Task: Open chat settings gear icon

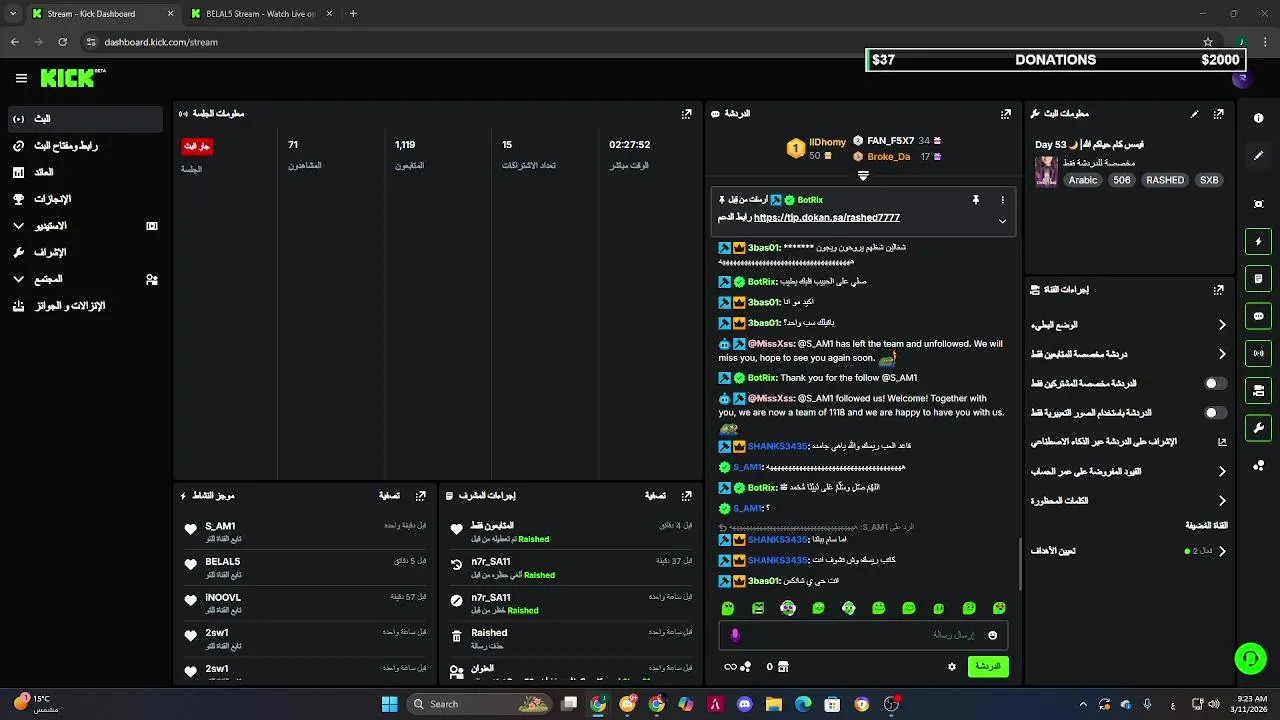Action: (x=952, y=666)
